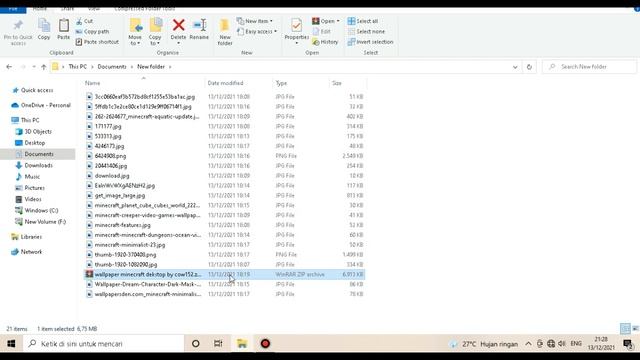Image resolution: width=640 pixels, height=360 pixels.
Task: Select Libraries in navigation pane
Action: pos(27,237)
